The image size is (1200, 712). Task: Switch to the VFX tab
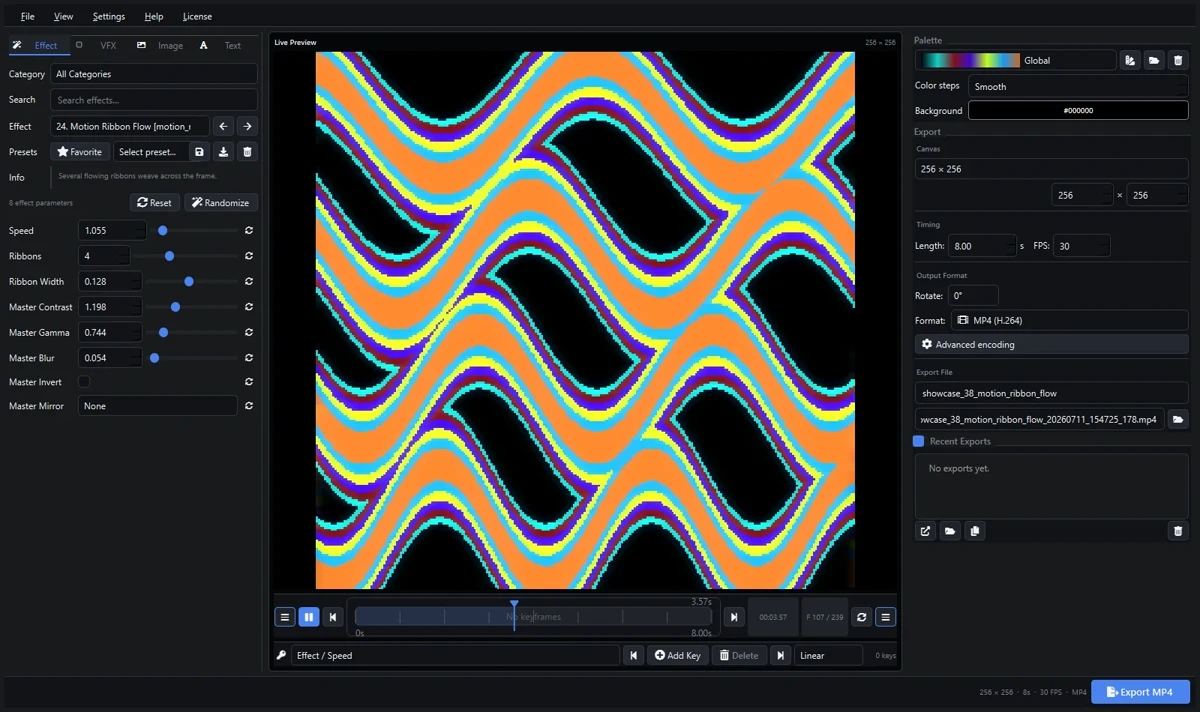tap(98, 45)
